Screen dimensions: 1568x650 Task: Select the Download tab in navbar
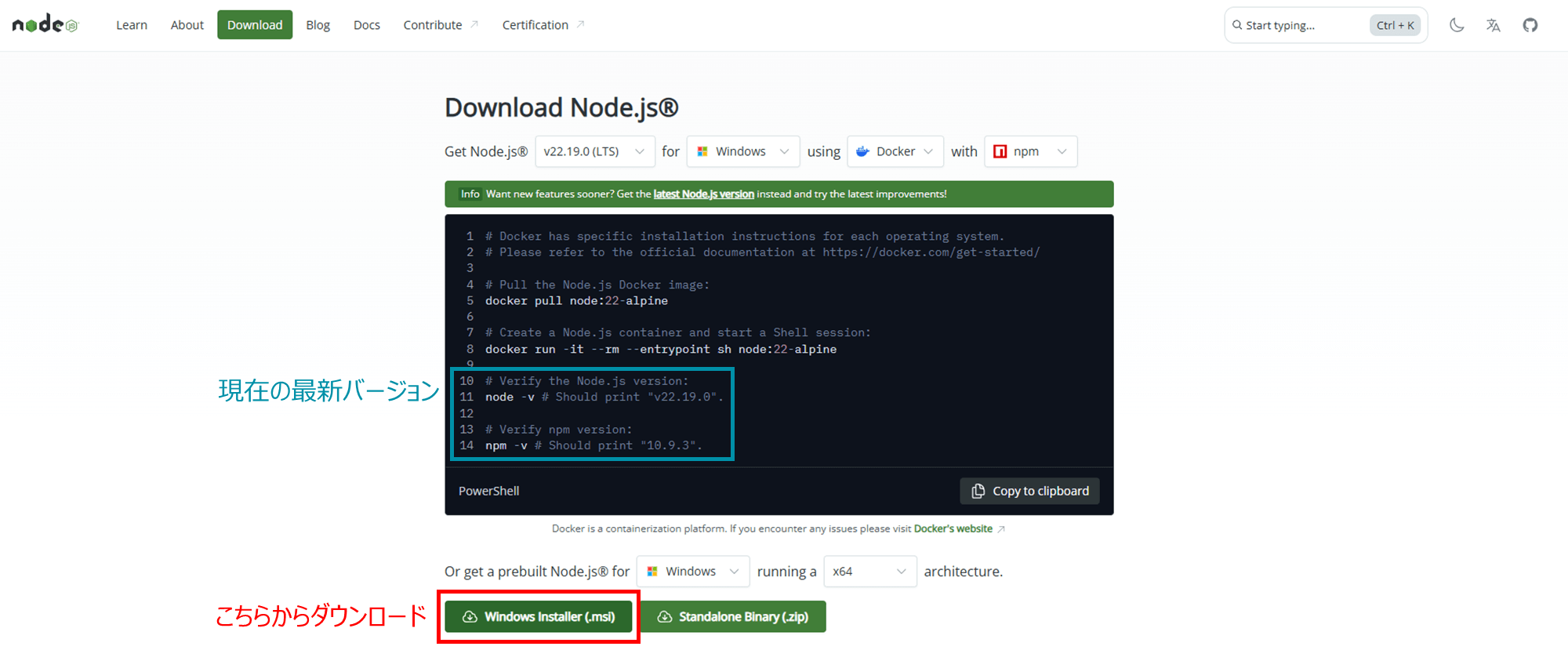pos(255,25)
